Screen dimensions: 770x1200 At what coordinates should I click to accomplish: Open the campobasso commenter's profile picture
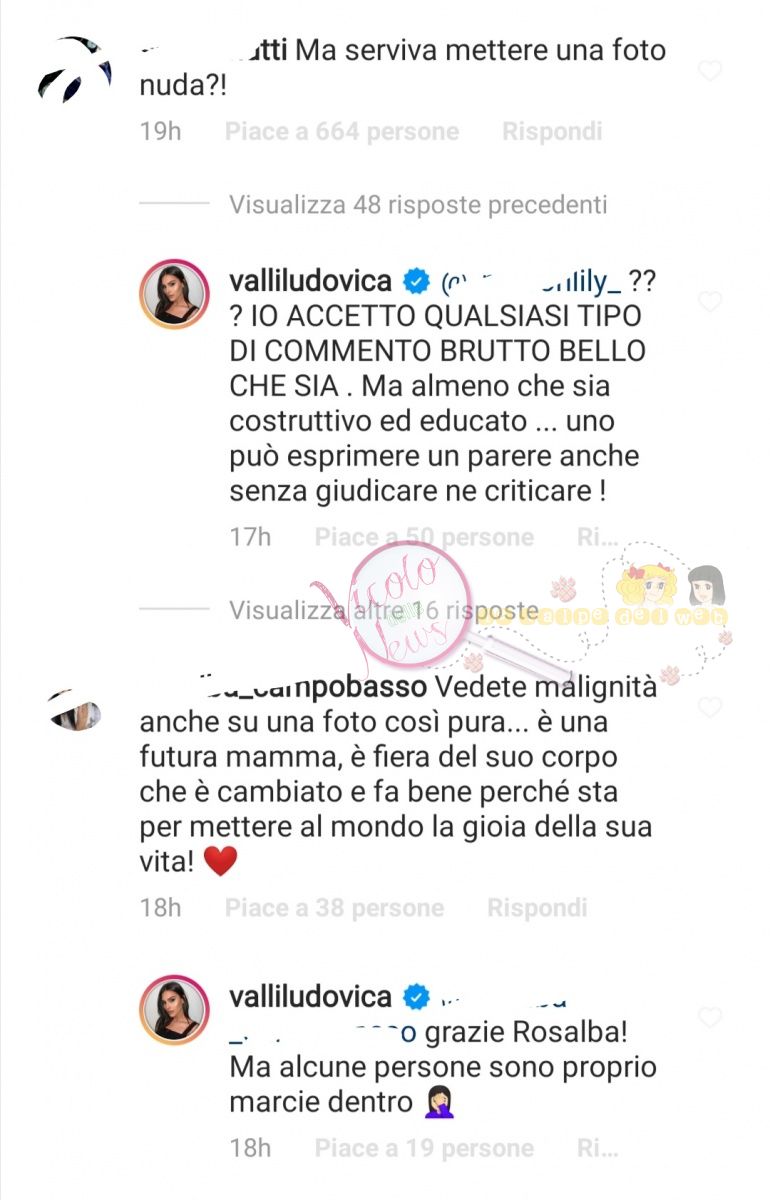pyautogui.click(x=75, y=709)
